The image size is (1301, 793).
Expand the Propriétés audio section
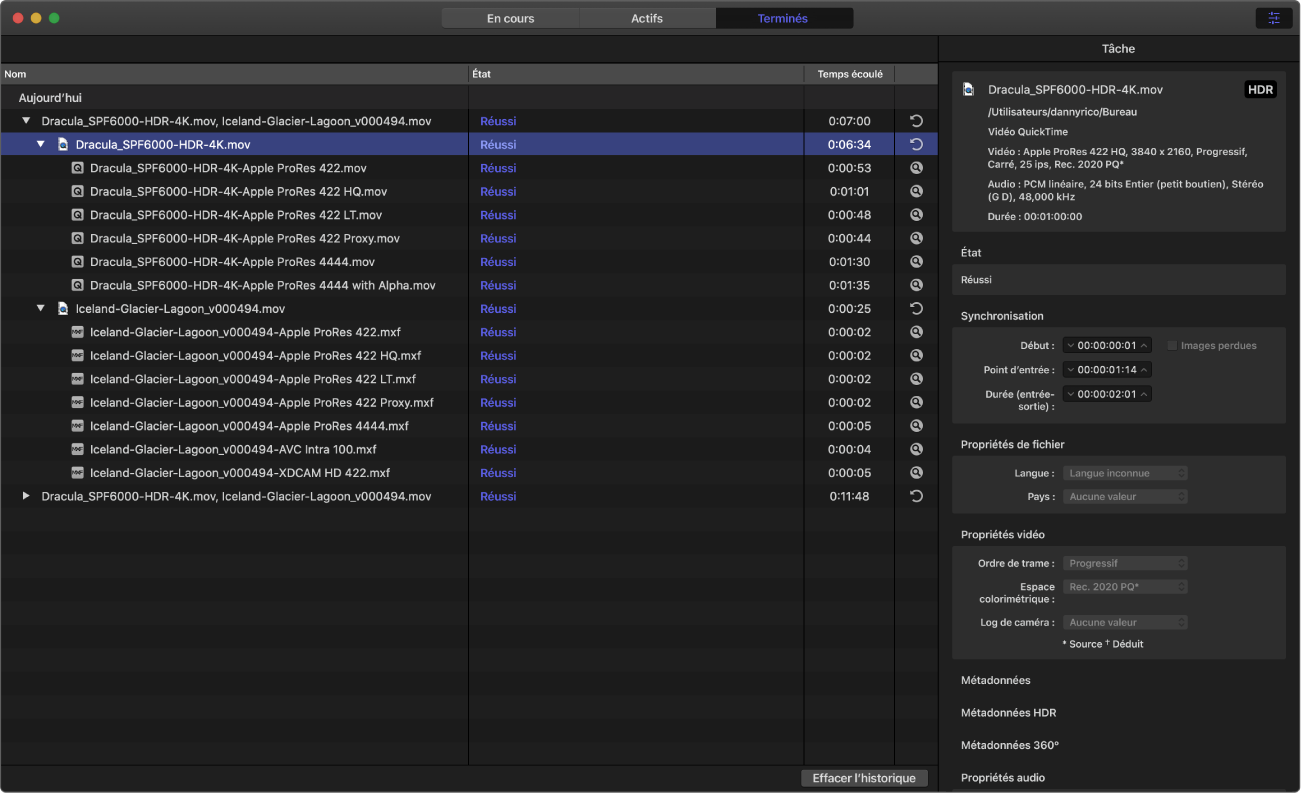click(x=1003, y=777)
